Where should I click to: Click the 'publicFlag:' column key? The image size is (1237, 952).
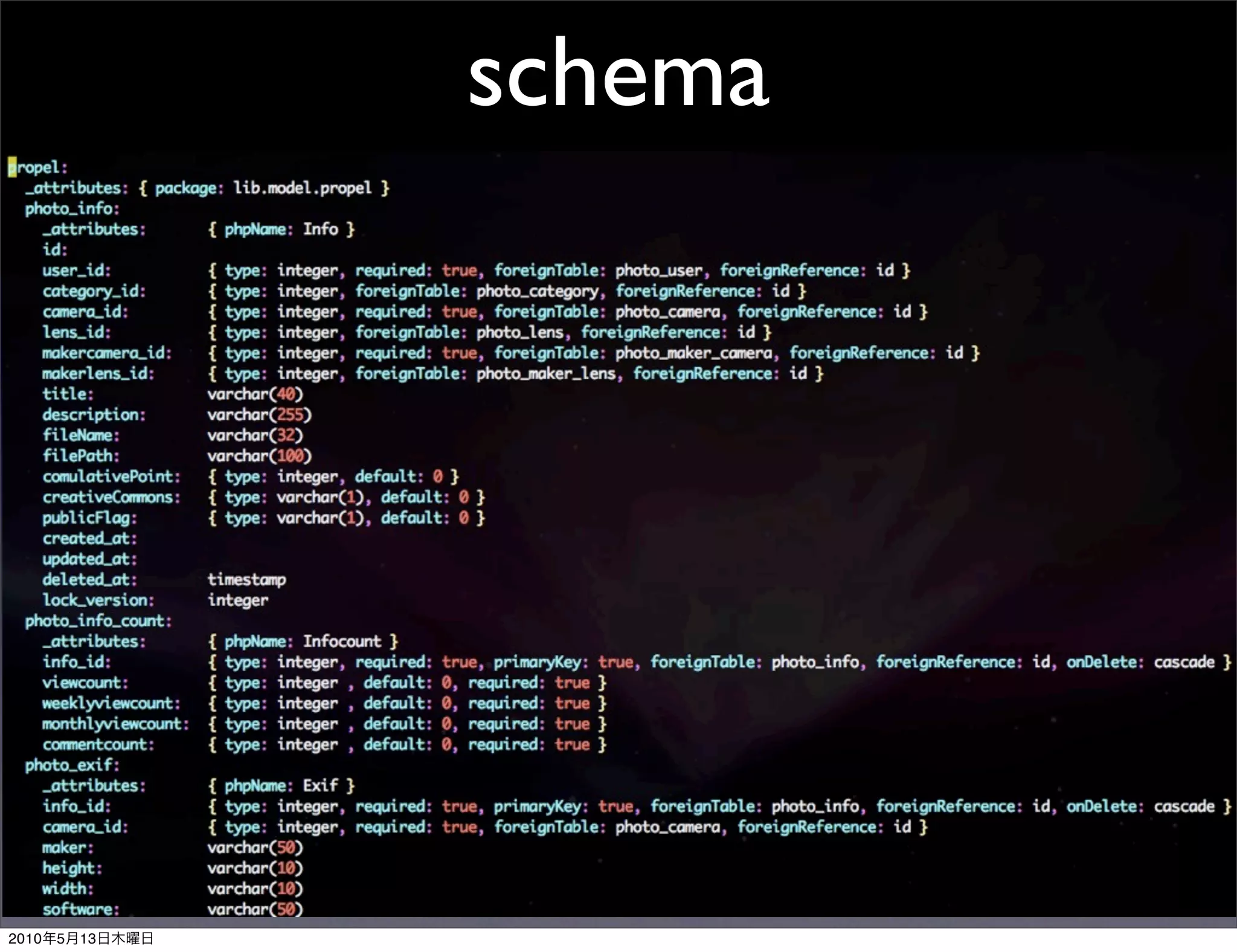coord(89,518)
